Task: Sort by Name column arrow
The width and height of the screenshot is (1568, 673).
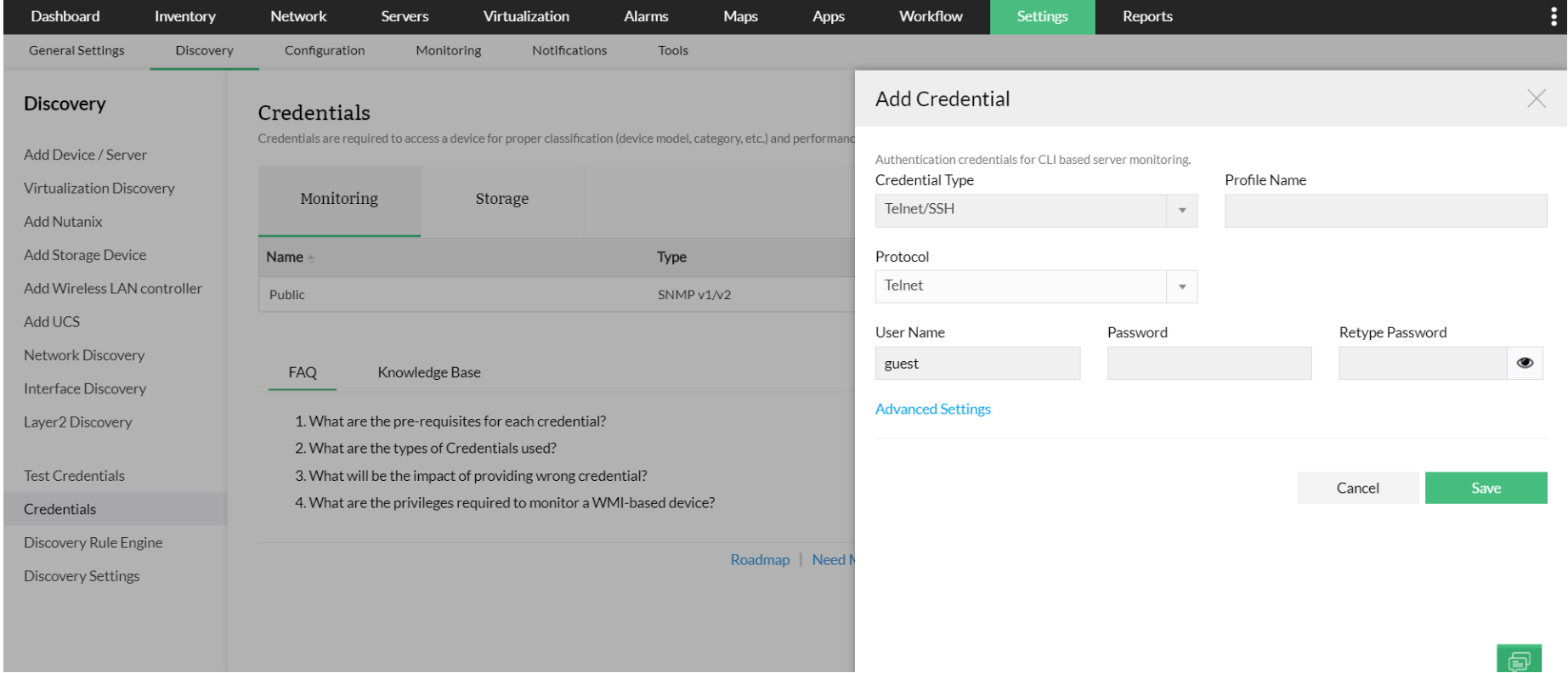Action: (311, 258)
